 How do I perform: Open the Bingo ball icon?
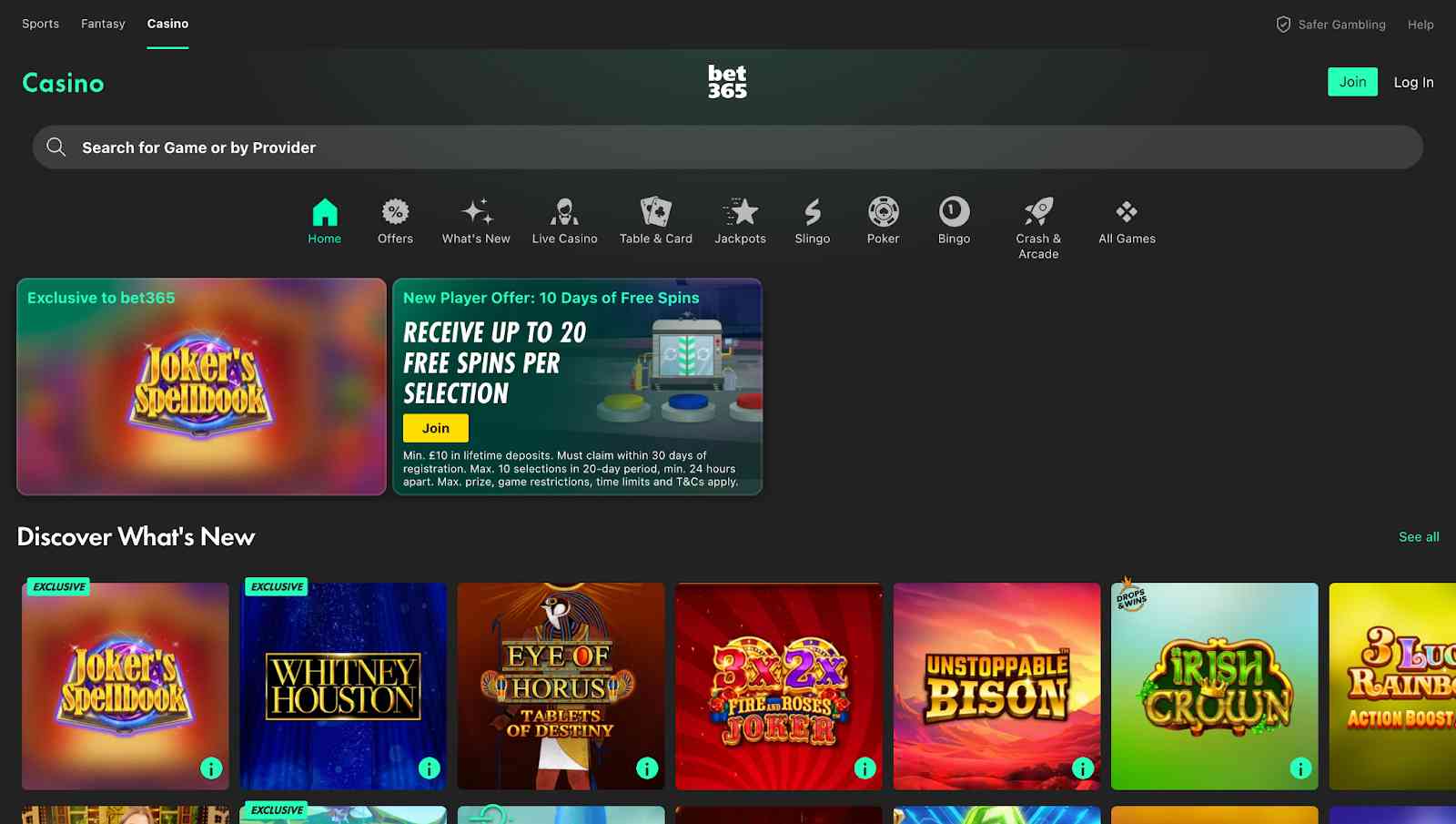(954, 212)
